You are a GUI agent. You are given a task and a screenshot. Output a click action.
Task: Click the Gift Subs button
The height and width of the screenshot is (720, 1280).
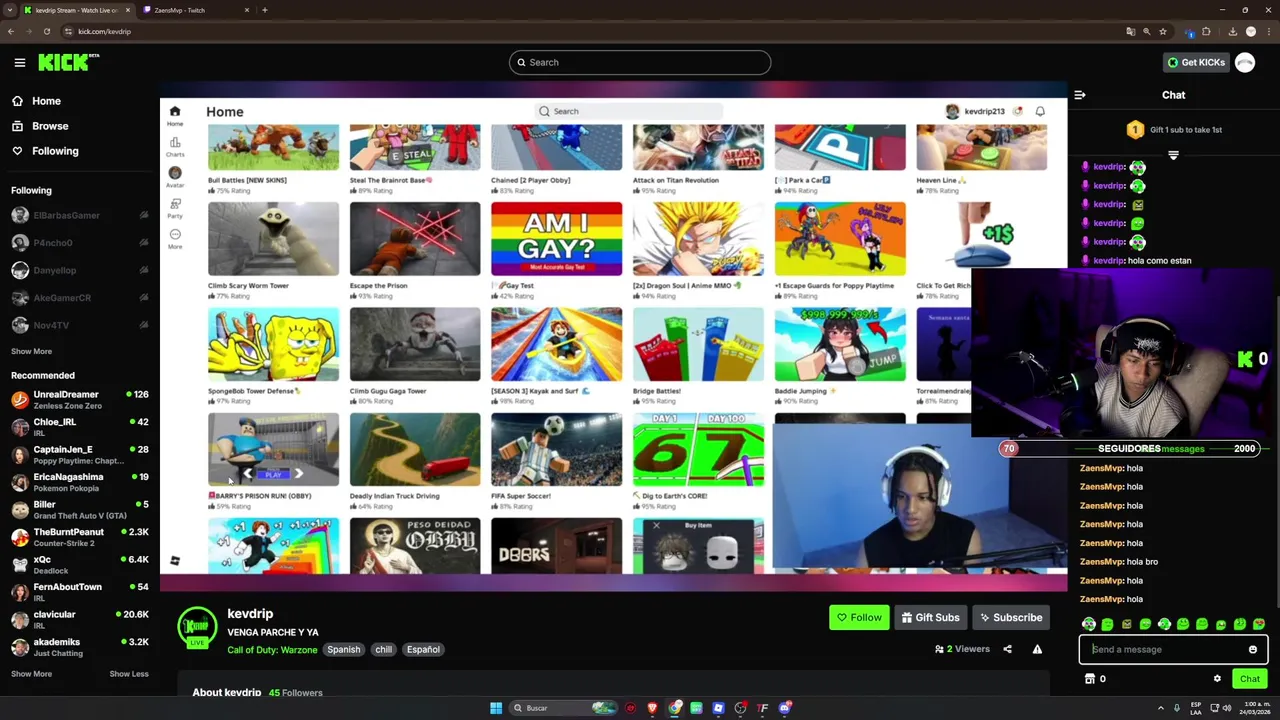coord(930,617)
